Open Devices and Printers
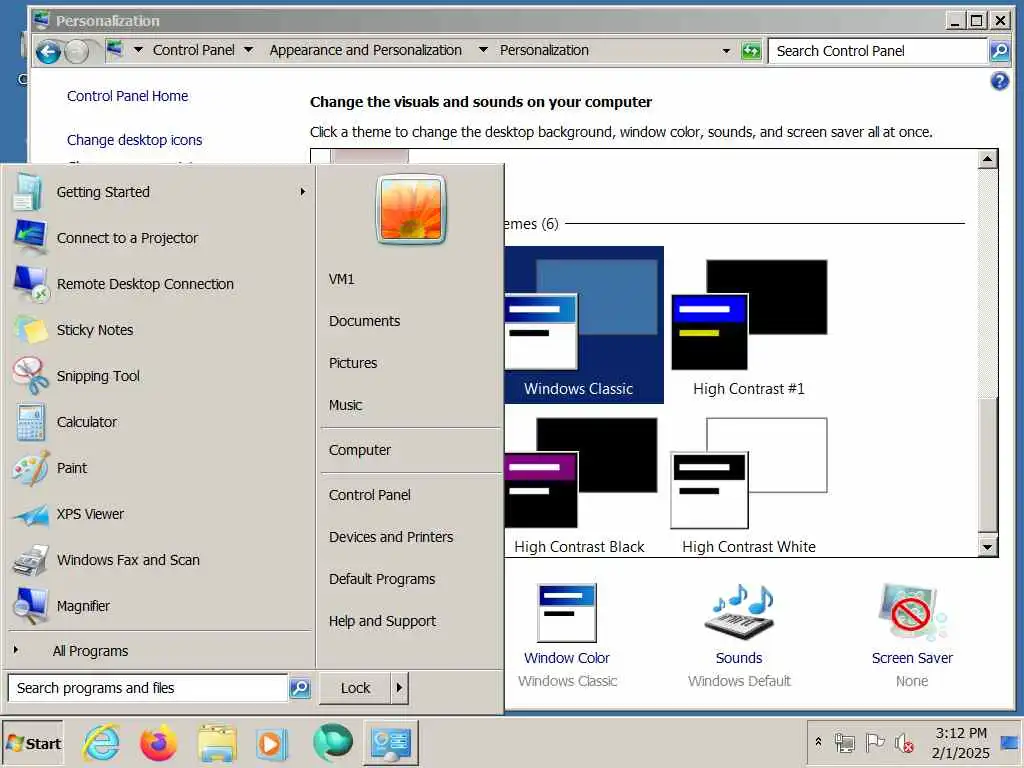This screenshot has height=768, width=1024. (x=411, y=537)
